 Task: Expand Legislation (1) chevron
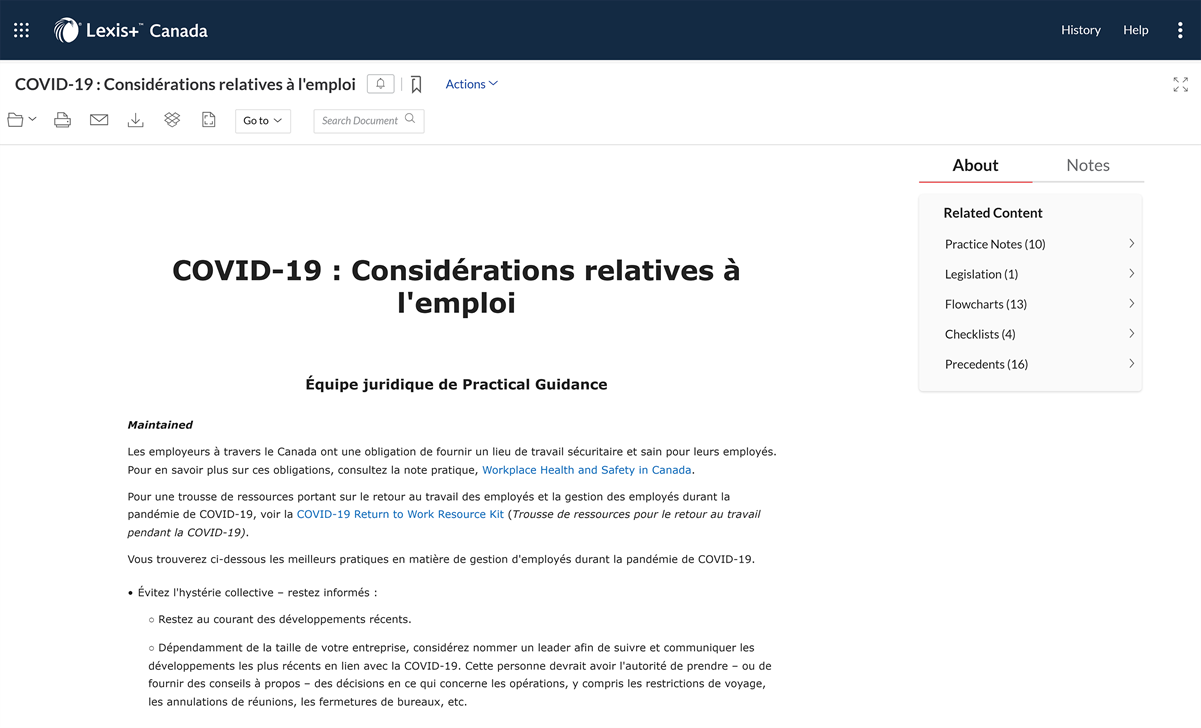click(1131, 274)
